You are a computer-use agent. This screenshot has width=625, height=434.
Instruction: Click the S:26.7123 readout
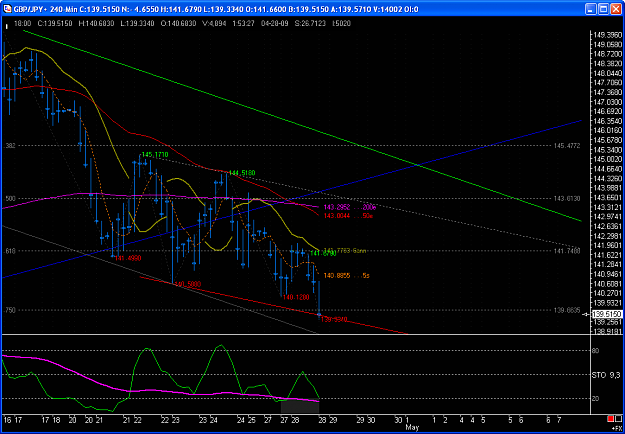(312, 24)
